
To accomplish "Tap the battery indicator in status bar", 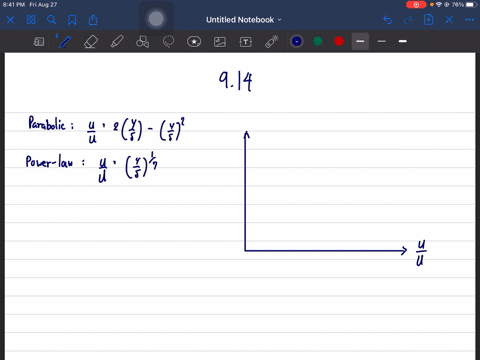I will tap(470, 5).
